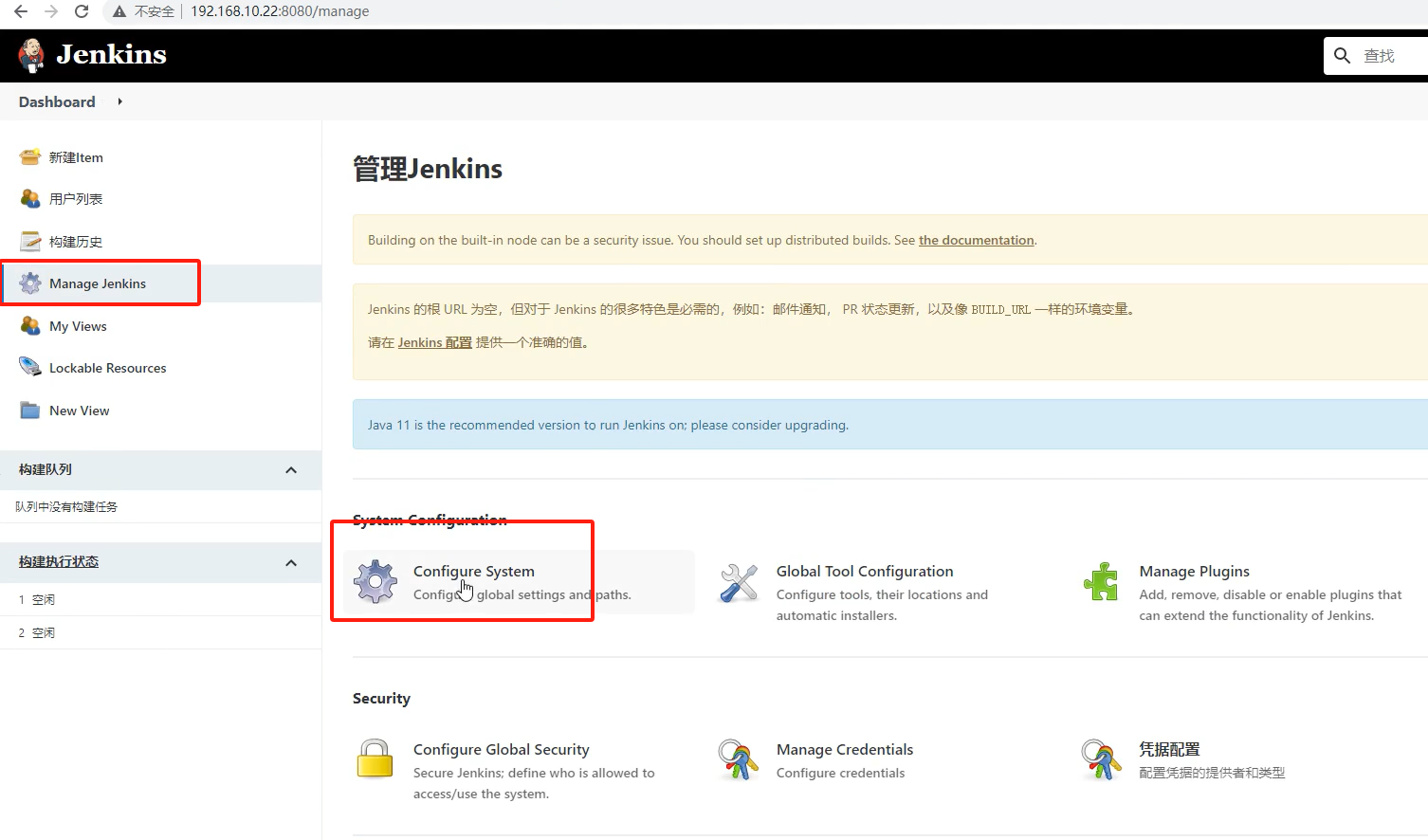Click the Configure Global Security padlock icon
Screen dimensions: 1428x840
click(x=375, y=758)
